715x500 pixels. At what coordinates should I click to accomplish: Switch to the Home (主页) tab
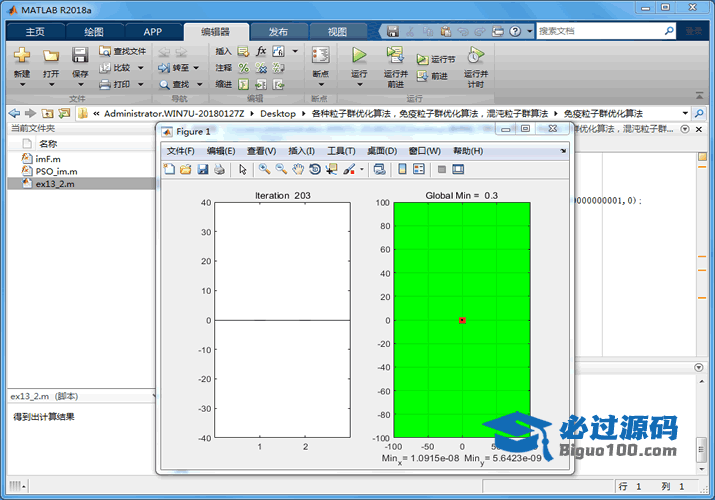pos(36,31)
